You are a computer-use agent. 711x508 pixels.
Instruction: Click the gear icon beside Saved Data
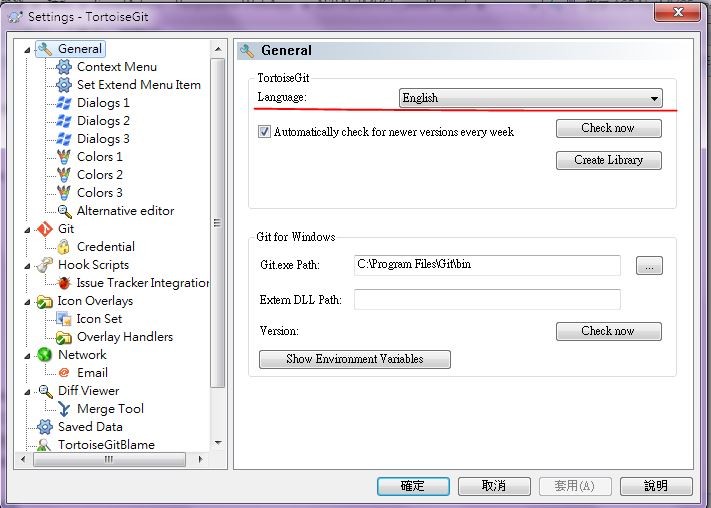tap(45, 427)
